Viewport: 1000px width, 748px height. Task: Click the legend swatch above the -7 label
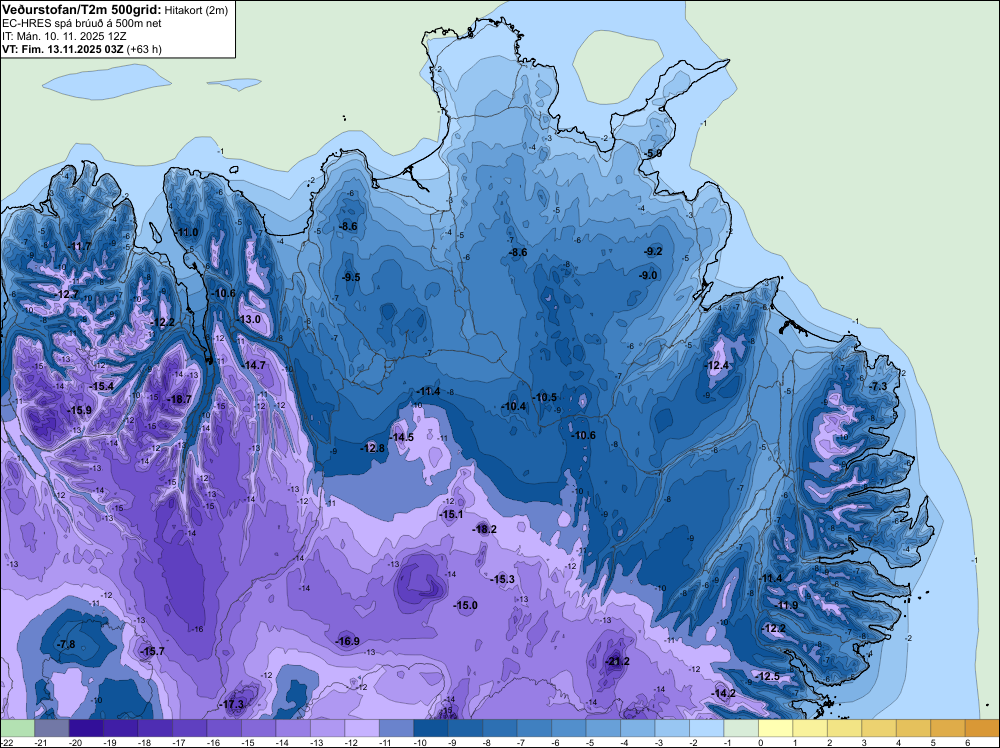coord(533,728)
